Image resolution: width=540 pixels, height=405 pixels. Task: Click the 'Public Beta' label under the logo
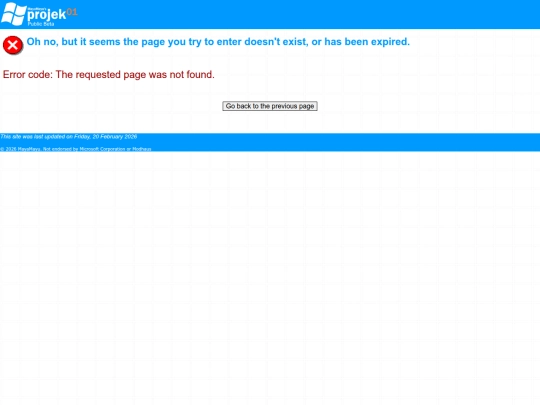tap(41, 24)
